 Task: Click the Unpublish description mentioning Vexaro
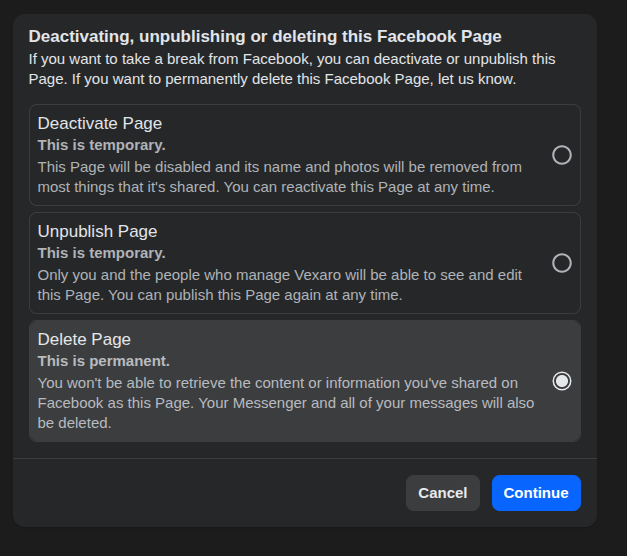coord(280,285)
